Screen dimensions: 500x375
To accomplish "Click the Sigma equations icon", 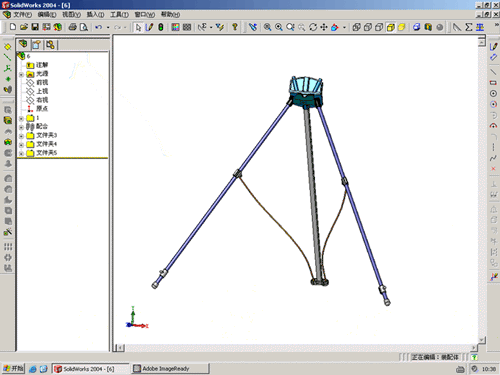I will point(469,27).
